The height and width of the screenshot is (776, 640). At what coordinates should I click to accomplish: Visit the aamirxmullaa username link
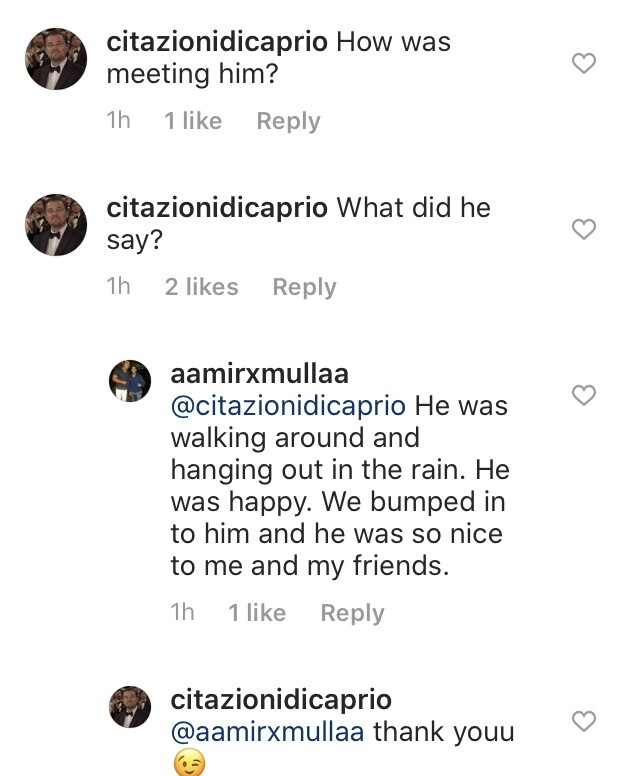pyautogui.click(x=260, y=374)
